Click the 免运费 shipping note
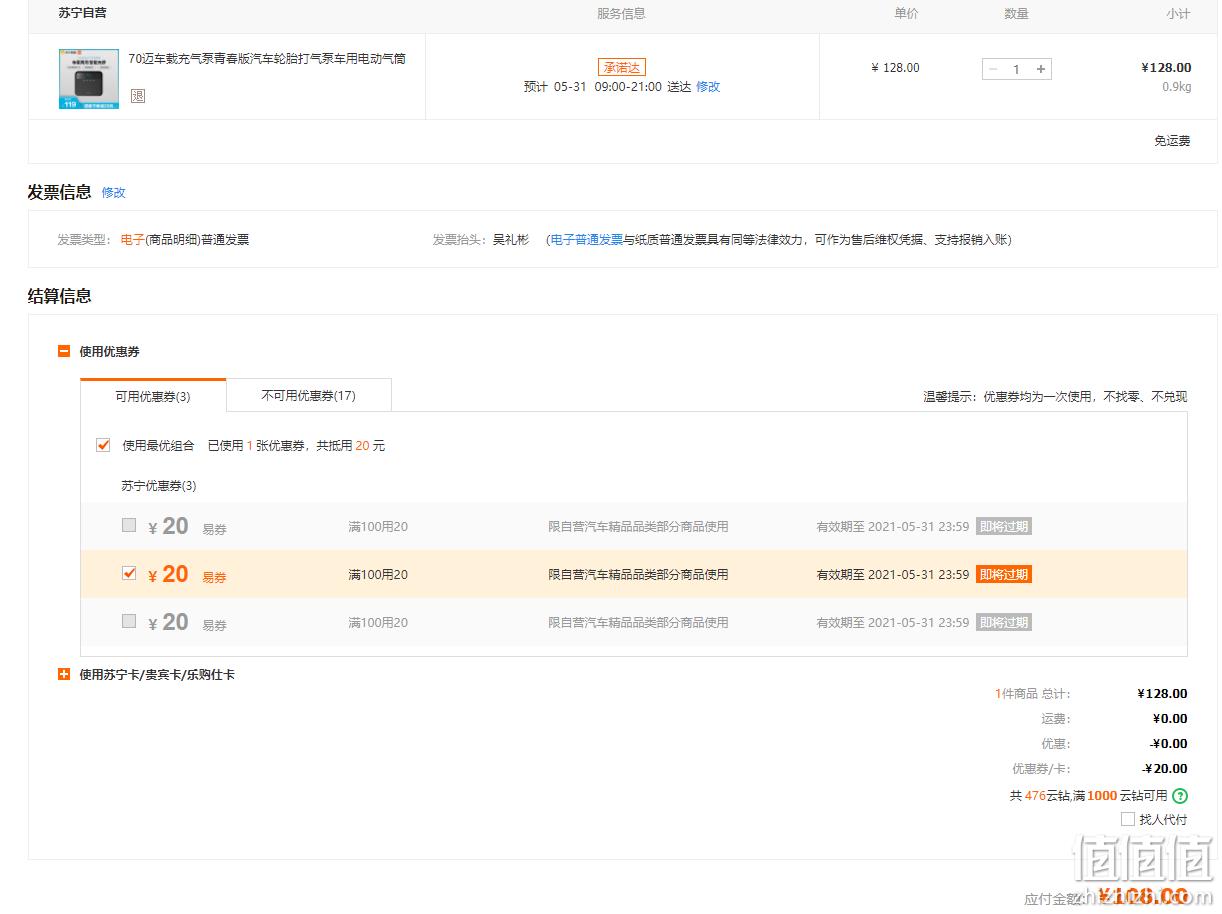 click(x=1172, y=141)
